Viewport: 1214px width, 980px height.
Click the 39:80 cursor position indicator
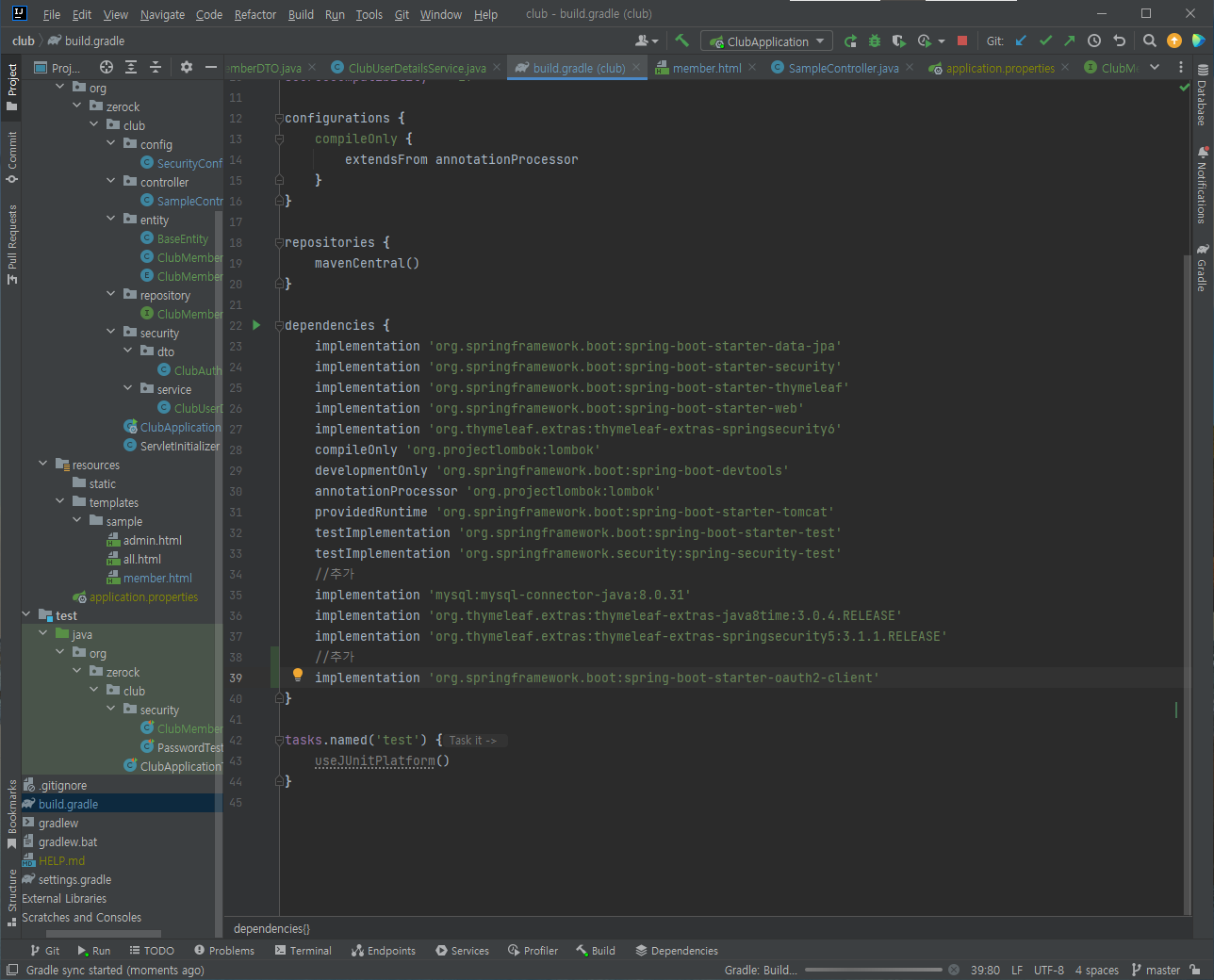coord(985,970)
